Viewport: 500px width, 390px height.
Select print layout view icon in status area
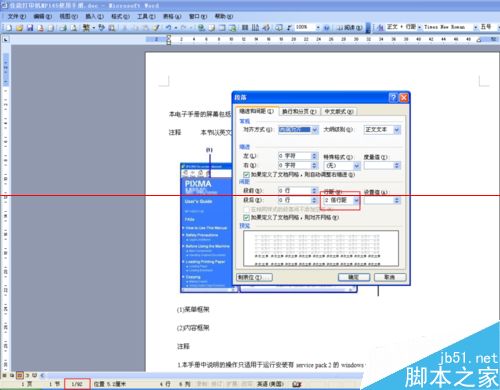(19, 376)
